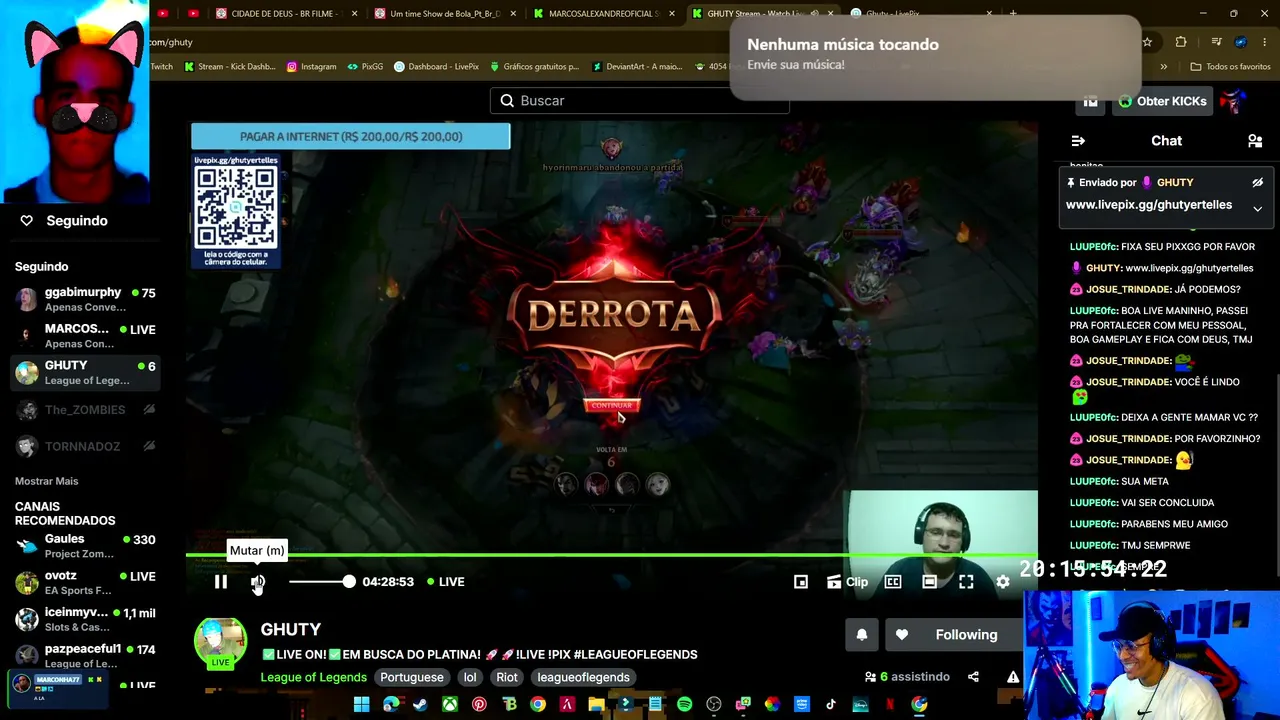This screenshot has height=720, width=1280.
Task: Close the CIDADE DE DEUS tab
Action: point(354,13)
